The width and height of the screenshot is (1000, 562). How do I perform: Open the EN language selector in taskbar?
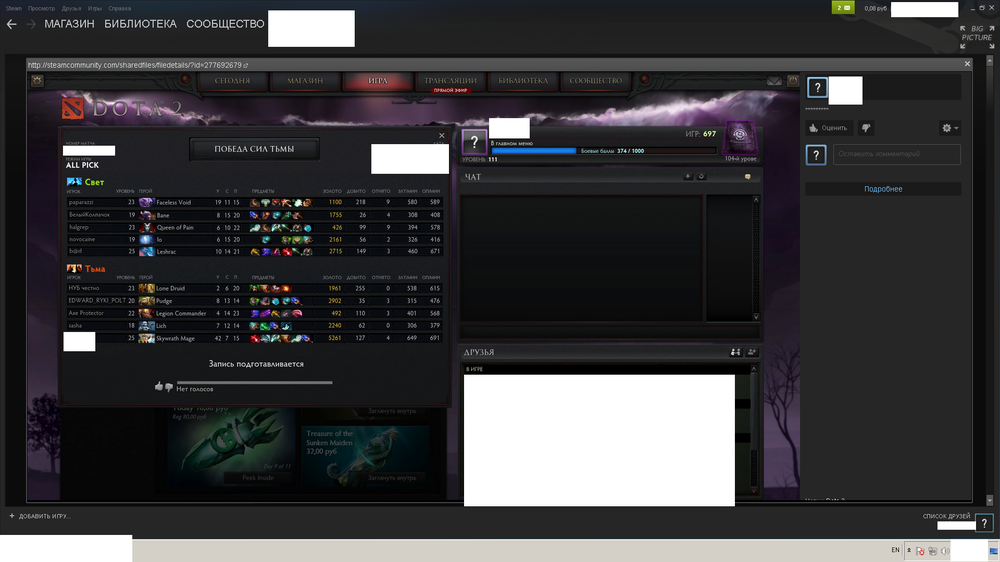click(895, 551)
